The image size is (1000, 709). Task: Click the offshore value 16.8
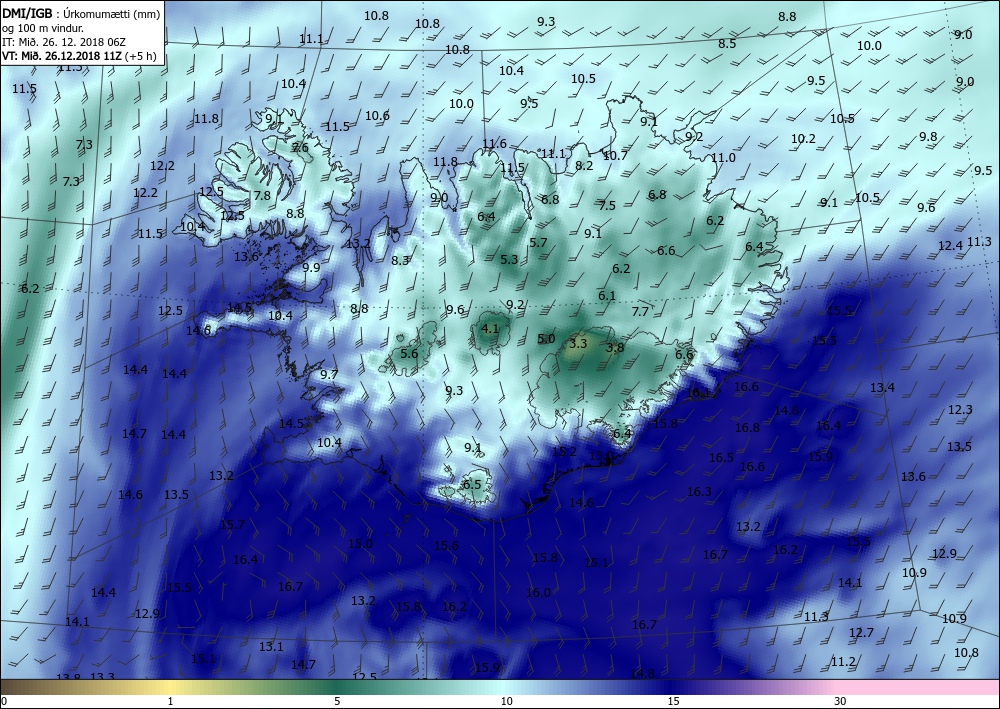pos(747,427)
